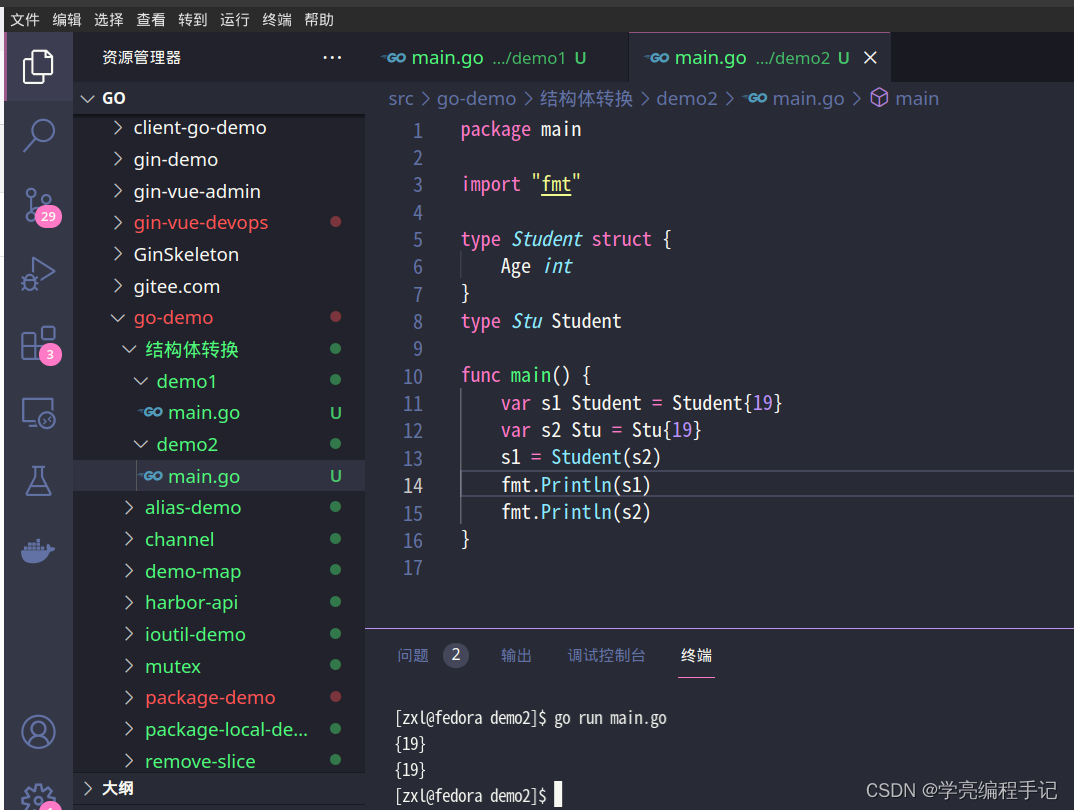Screen dimensions: 1074x810
Task: Open the Search magnifier in activity bar
Action: [38, 135]
